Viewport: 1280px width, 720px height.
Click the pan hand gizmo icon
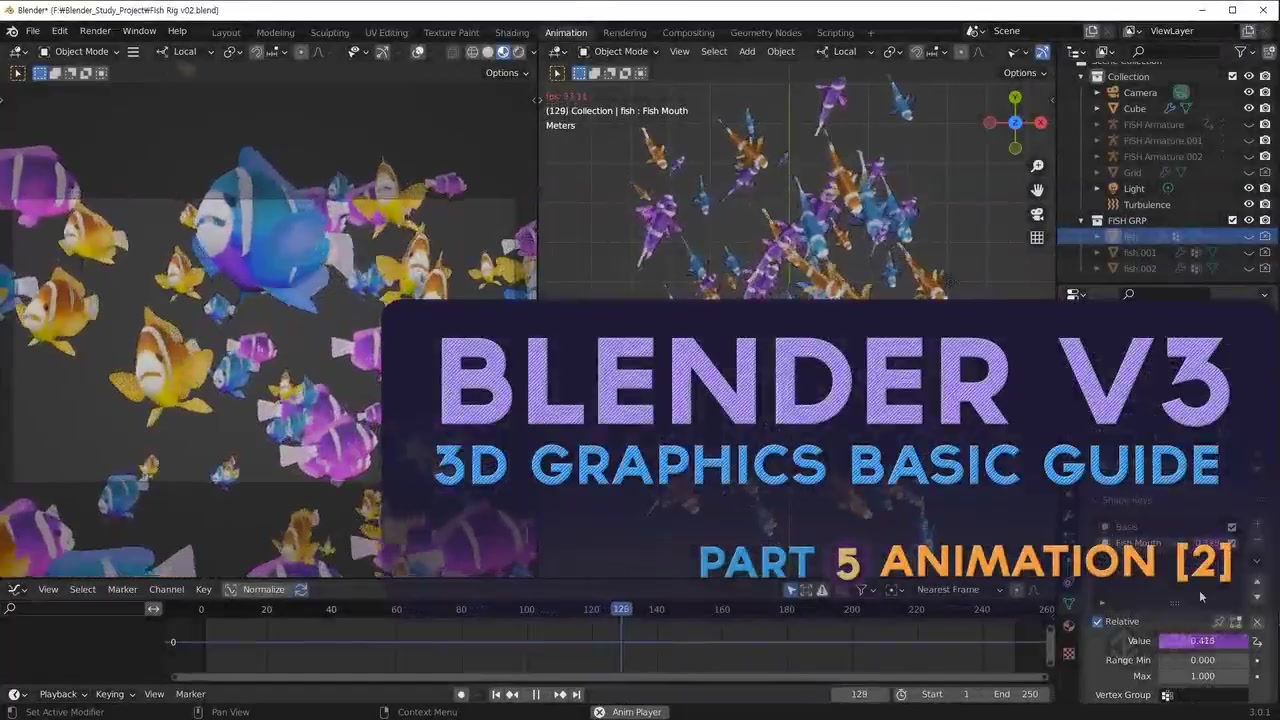pyautogui.click(x=1037, y=190)
